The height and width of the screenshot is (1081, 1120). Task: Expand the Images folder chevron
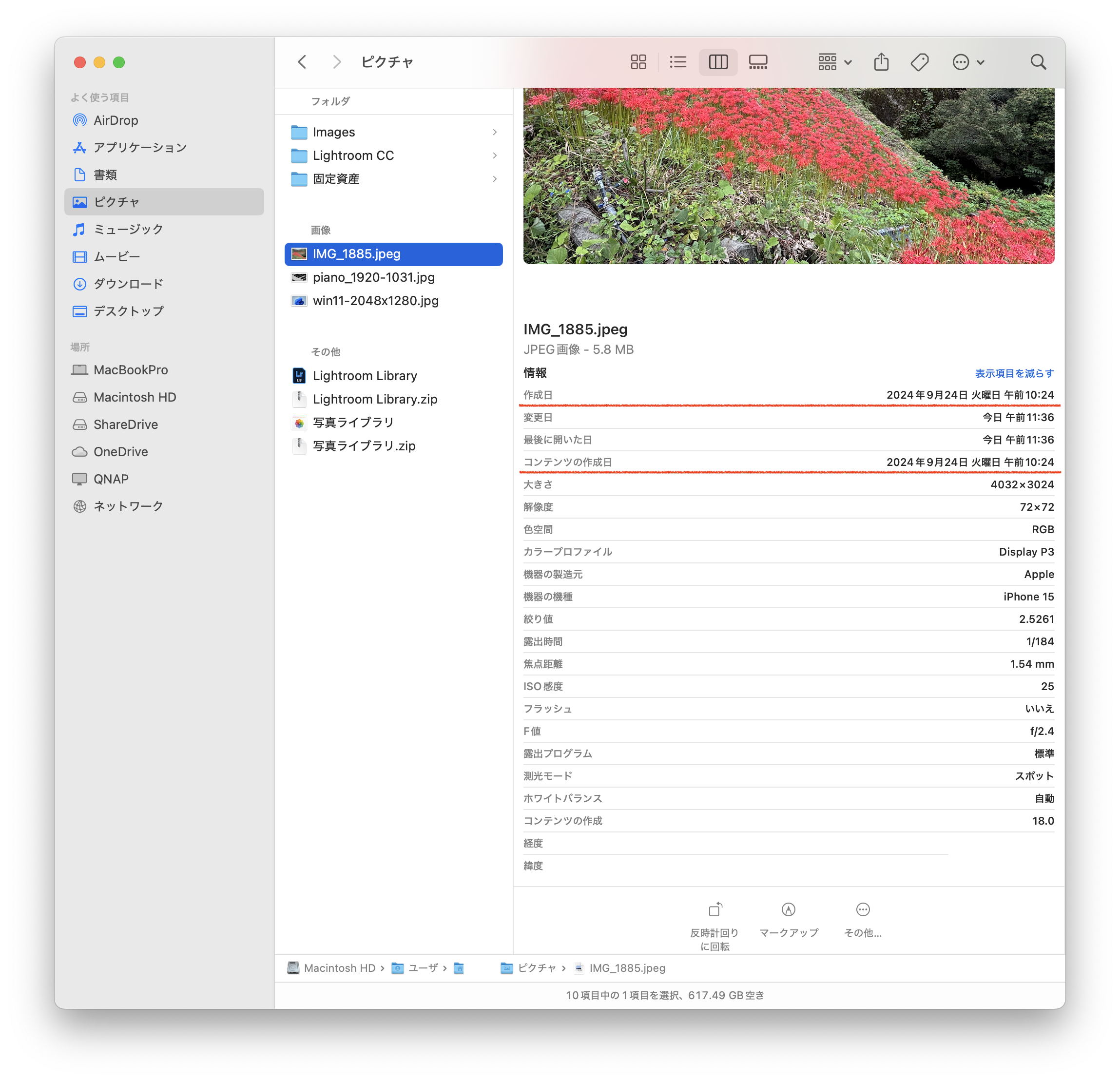[494, 132]
